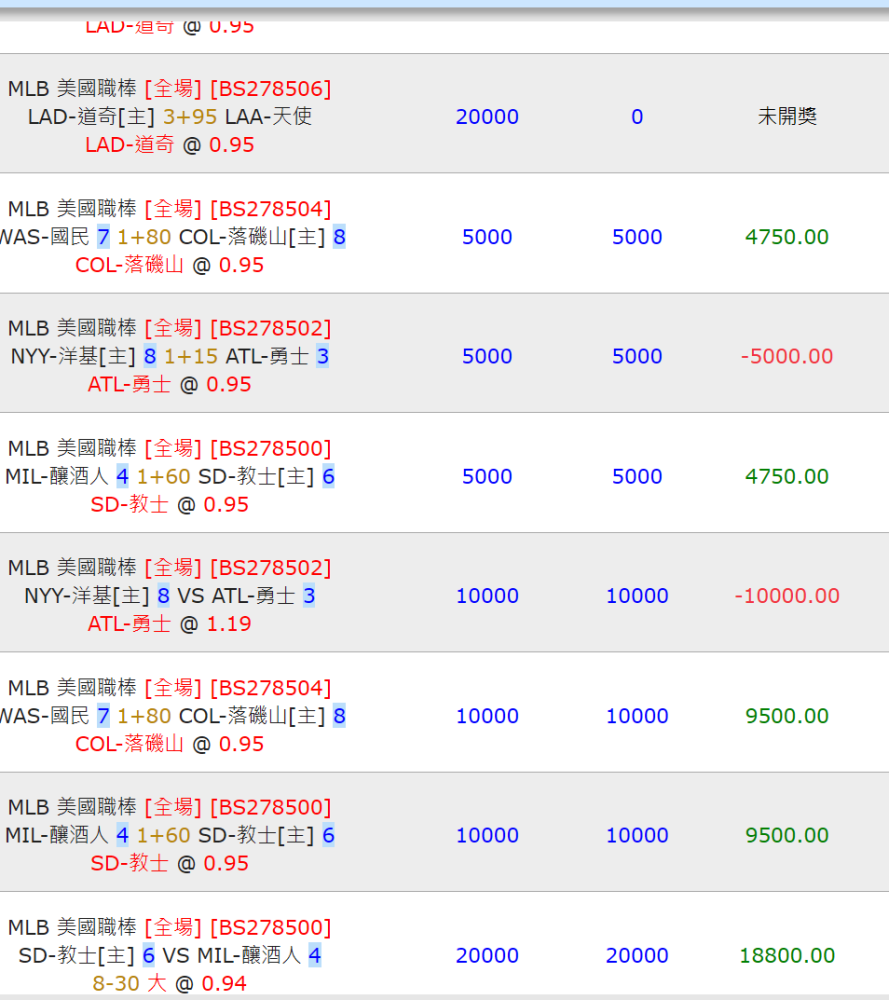Click the 20000 stake in the pending LAD row
The height and width of the screenshot is (1000, 889).
[487, 117]
